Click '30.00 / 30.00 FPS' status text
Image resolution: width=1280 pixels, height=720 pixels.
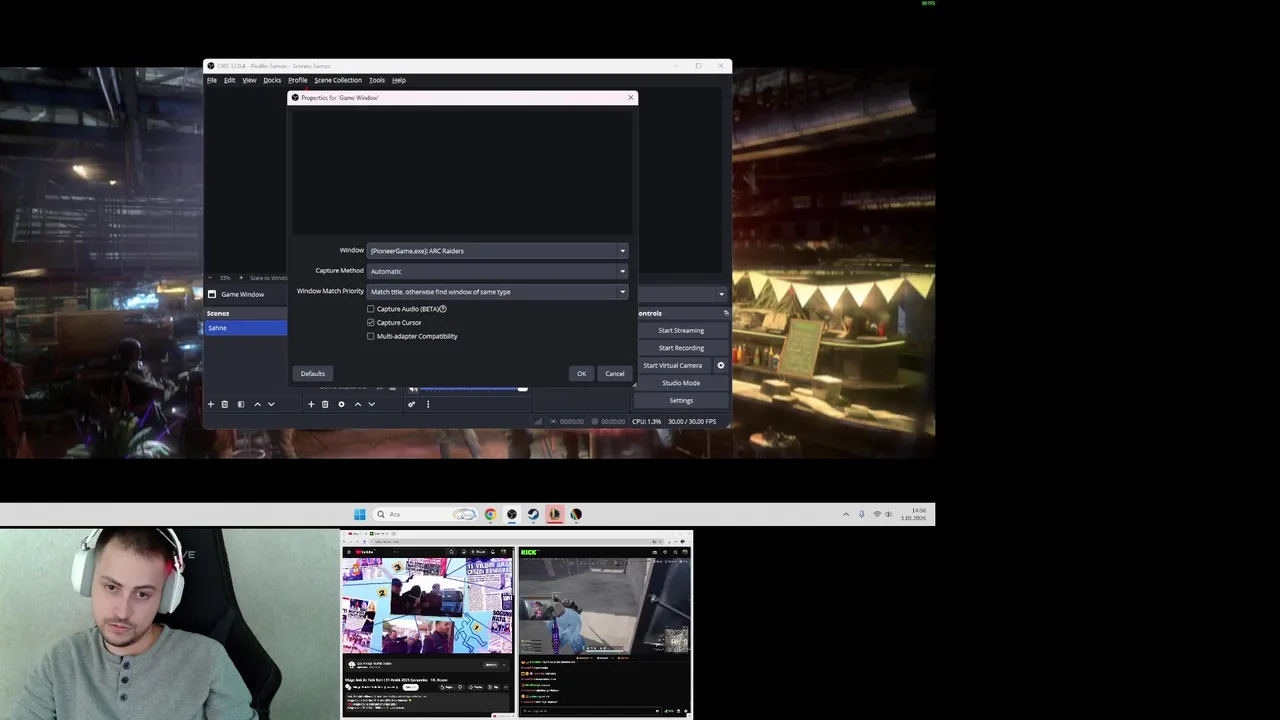pos(692,422)
